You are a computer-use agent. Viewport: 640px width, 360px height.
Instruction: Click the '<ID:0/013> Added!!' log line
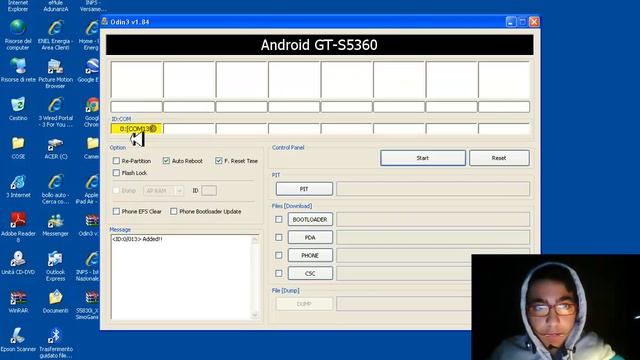[x=137, y=239]
